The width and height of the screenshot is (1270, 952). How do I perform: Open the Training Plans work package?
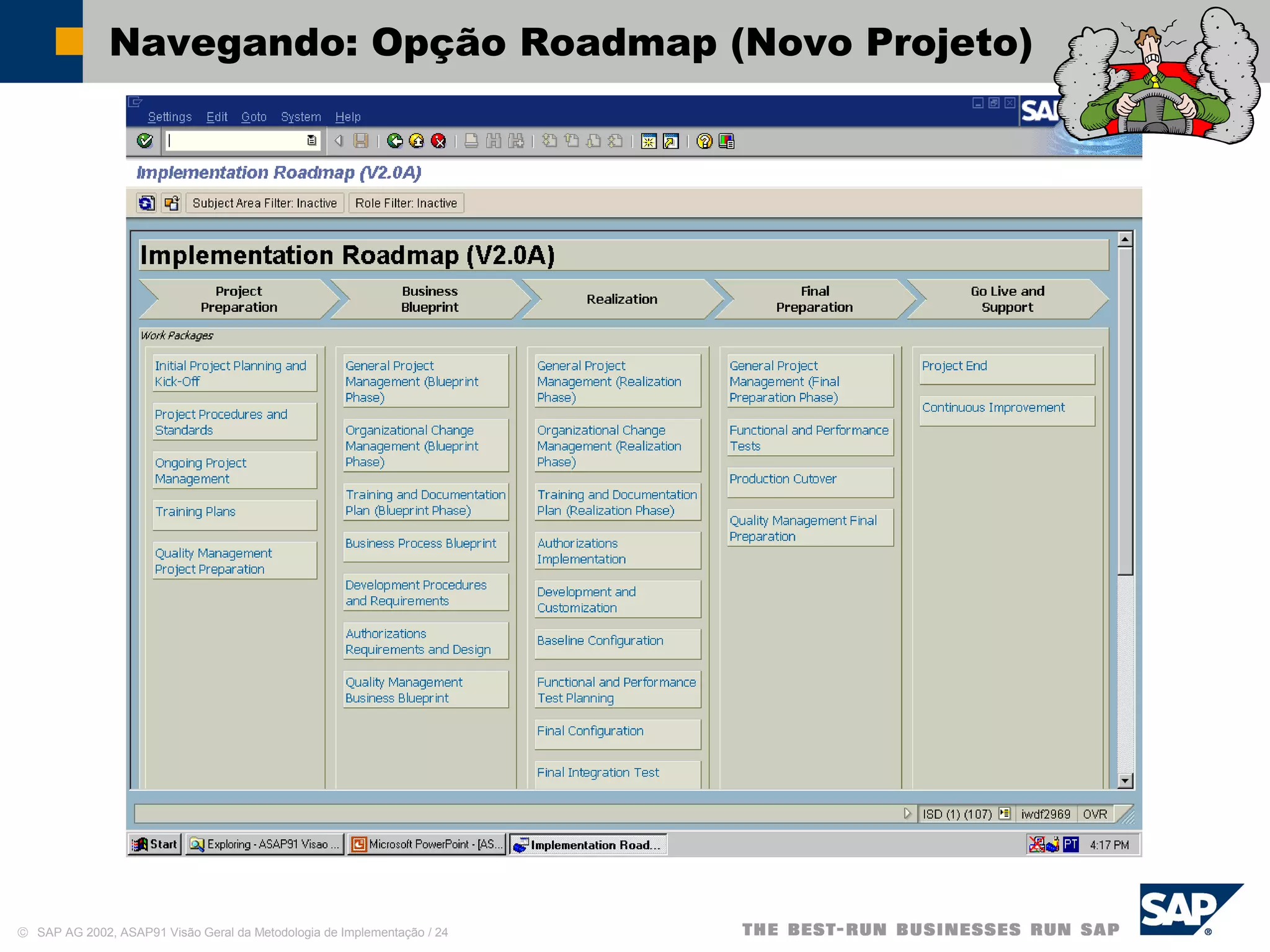coord(234,514)
